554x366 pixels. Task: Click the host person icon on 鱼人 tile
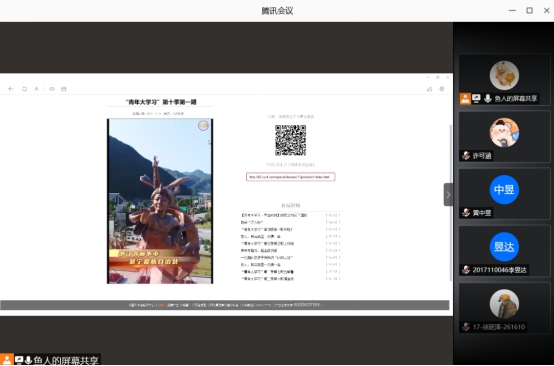pos(465,99)
